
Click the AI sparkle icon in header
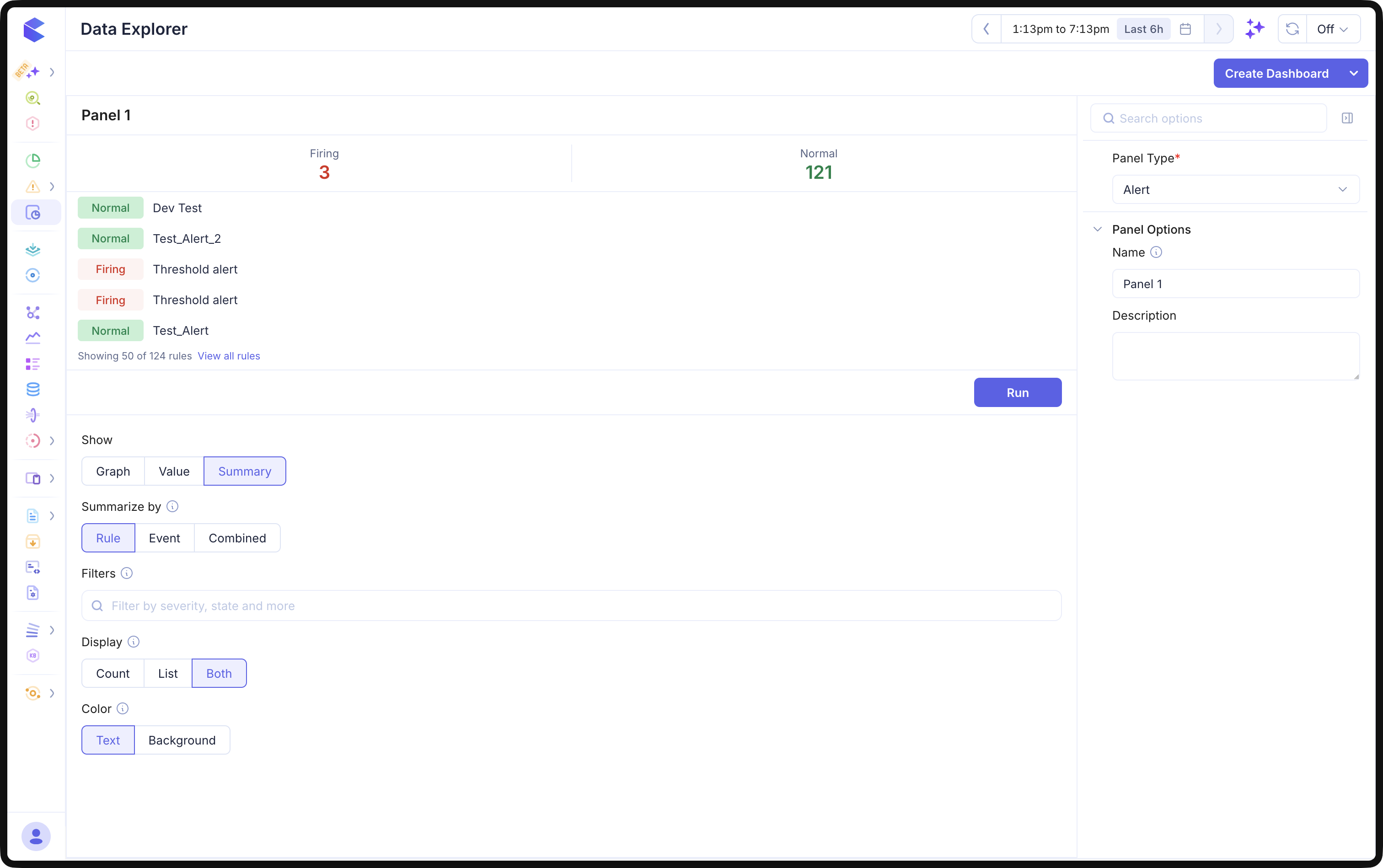click(x=1254, y=29)
